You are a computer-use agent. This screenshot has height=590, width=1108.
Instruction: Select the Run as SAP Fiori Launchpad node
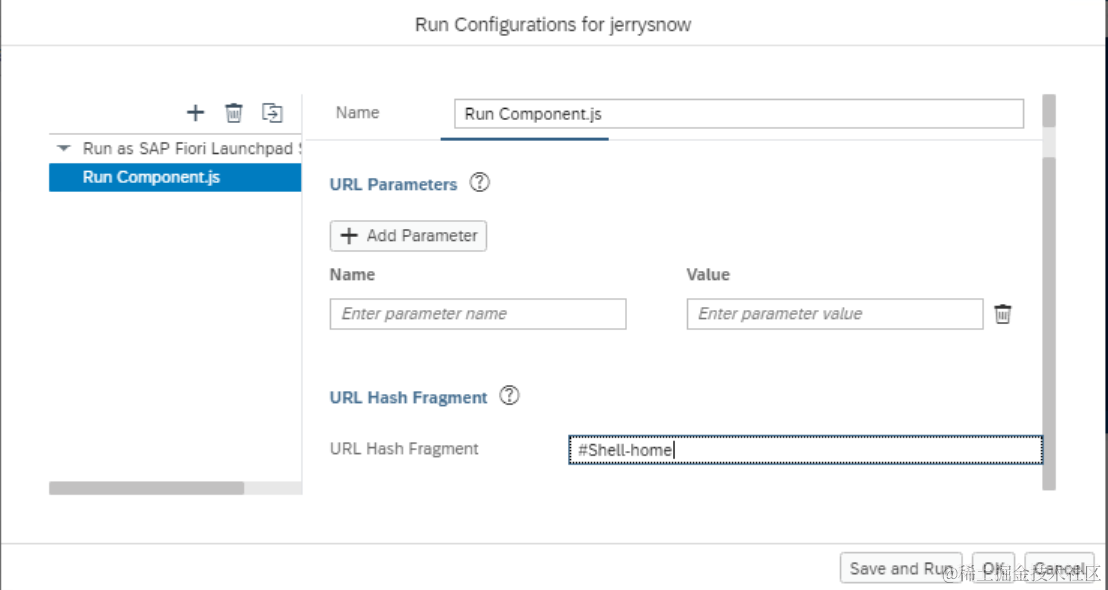pyautogui.click(x=190, y=148)
